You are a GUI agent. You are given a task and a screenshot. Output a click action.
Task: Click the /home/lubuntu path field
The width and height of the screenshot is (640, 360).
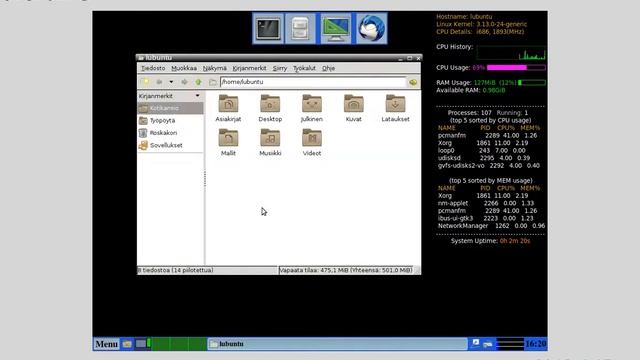[313, 82]
